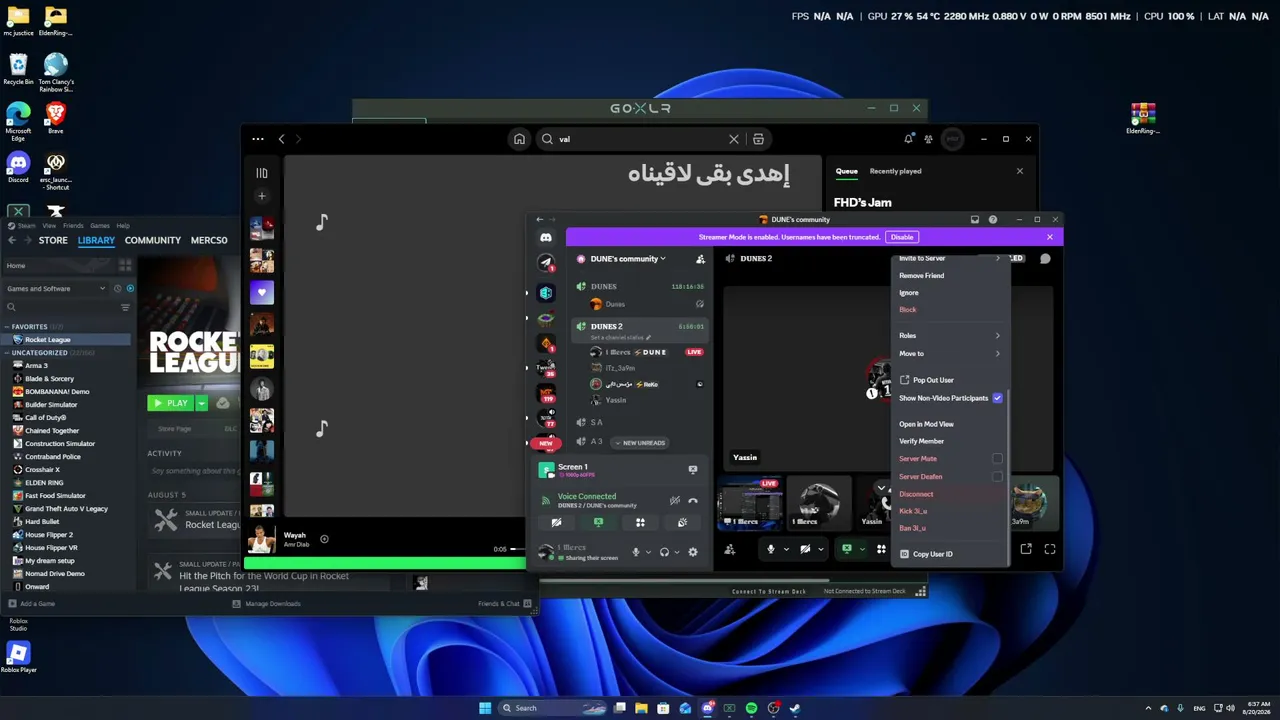Select the 1 Mercs LIVE stream thumbnail
The image size is (1280, 720).
[749, 503]
